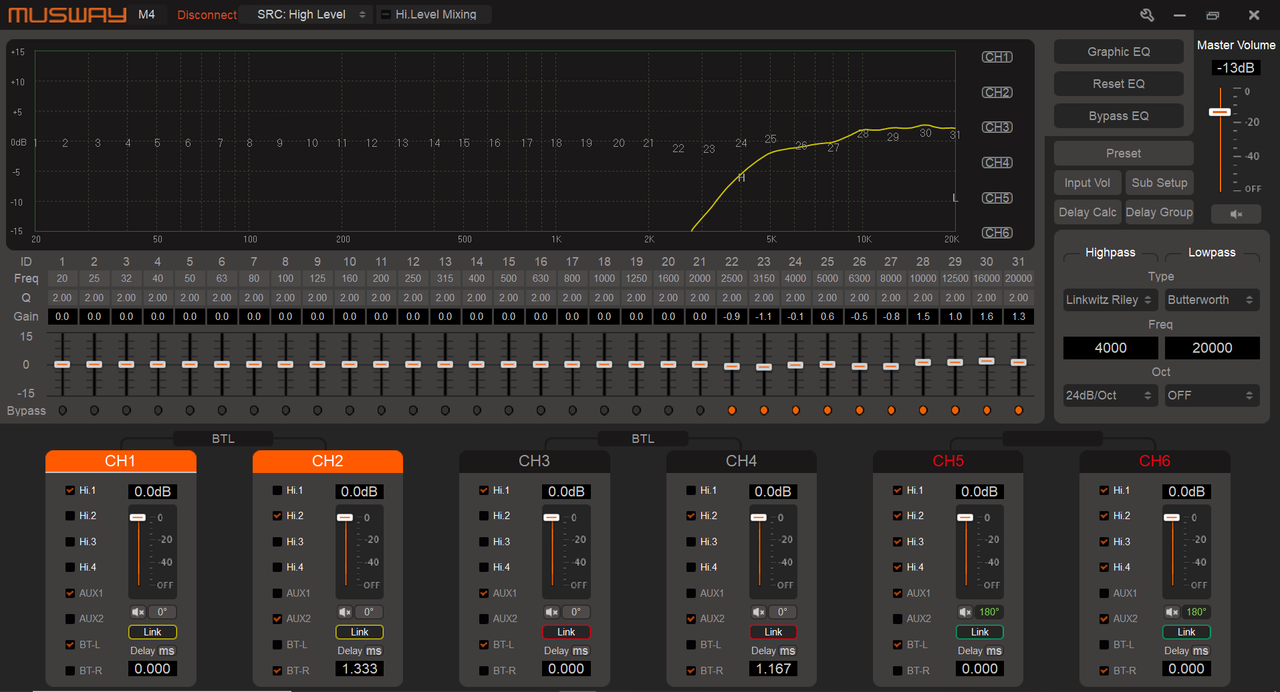Mute master volume with speaker icon

coord(1236,214)
